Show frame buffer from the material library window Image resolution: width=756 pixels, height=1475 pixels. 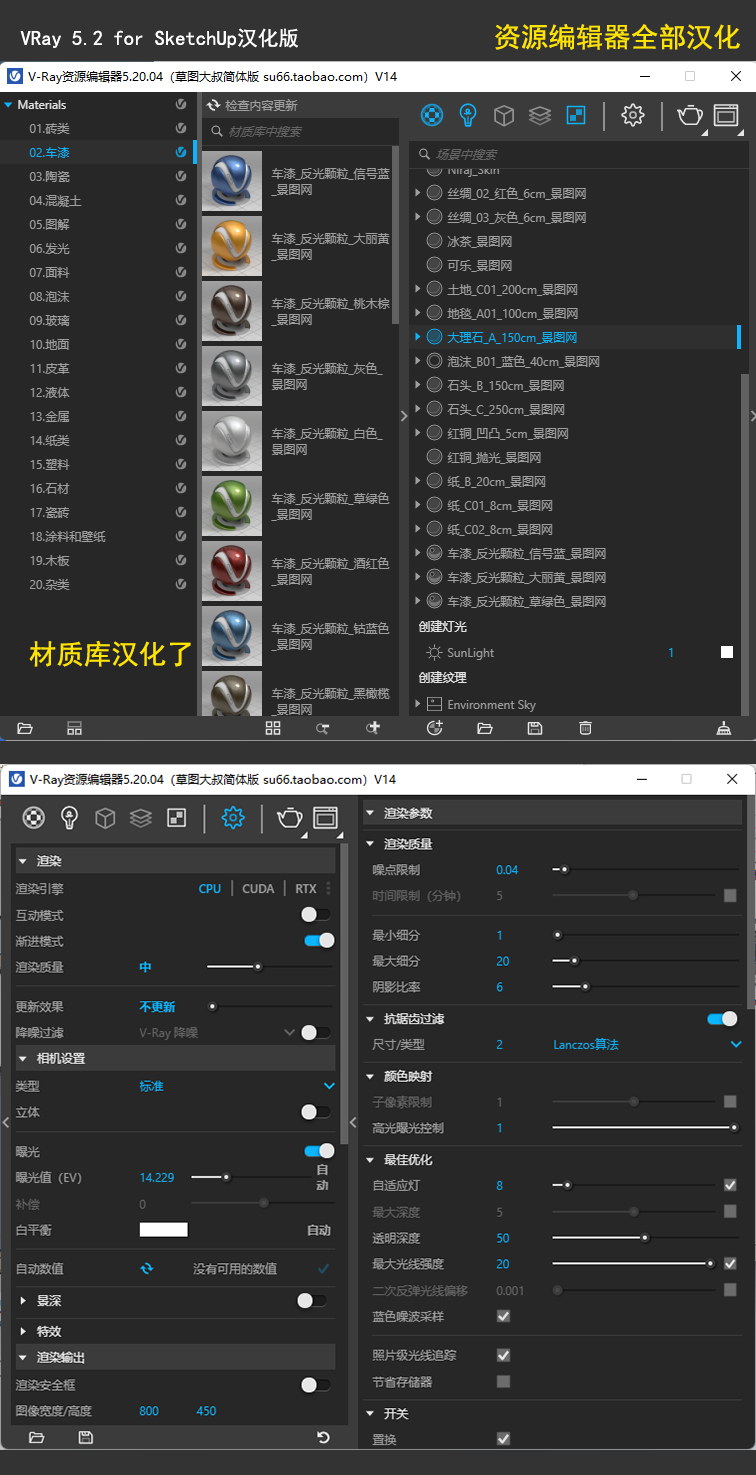click(x=725, y=115)
